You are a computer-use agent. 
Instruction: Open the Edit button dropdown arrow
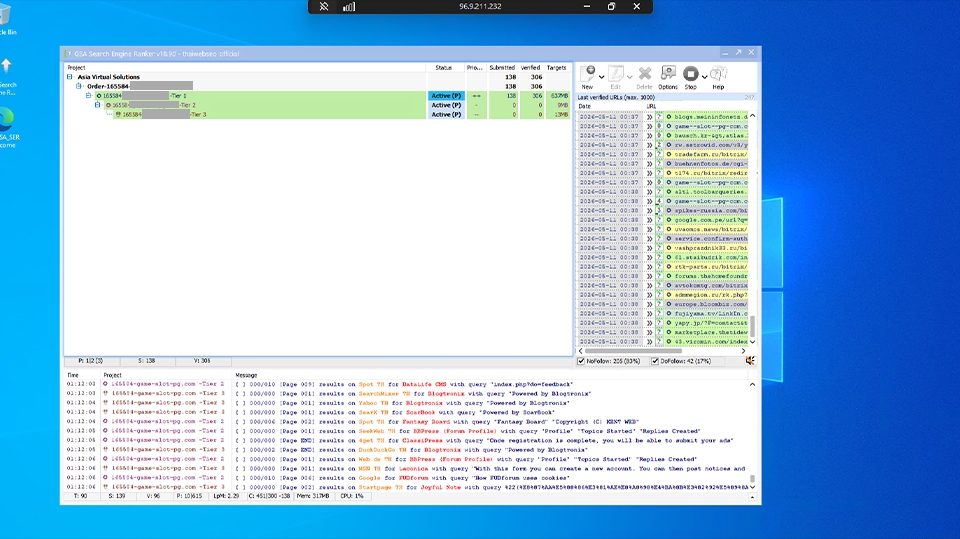[x=629, y=77]
